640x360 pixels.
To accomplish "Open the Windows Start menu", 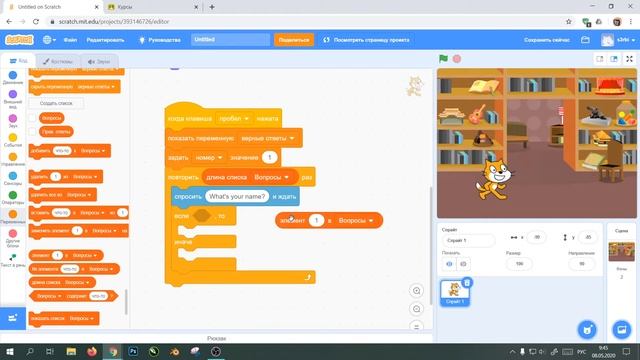I will tap(9, 351).
